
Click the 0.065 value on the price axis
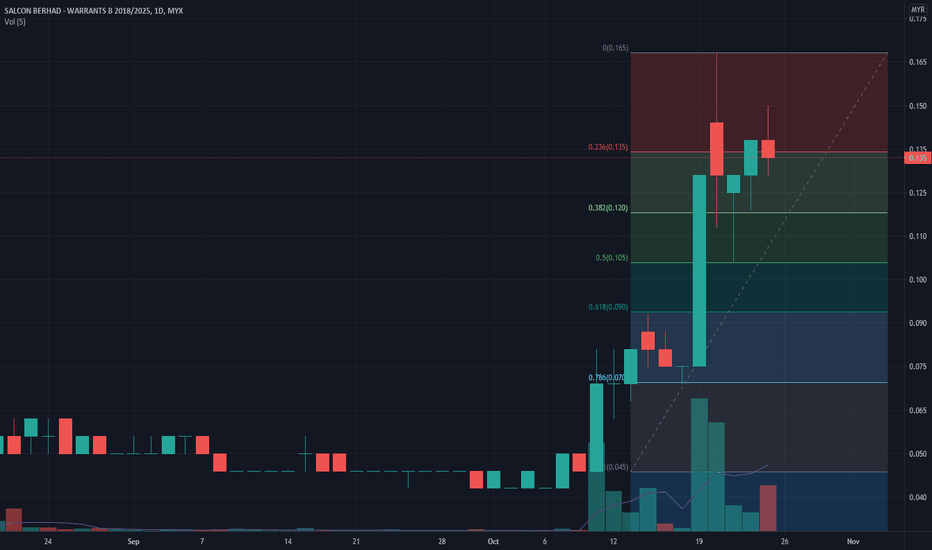click(918, 411)
